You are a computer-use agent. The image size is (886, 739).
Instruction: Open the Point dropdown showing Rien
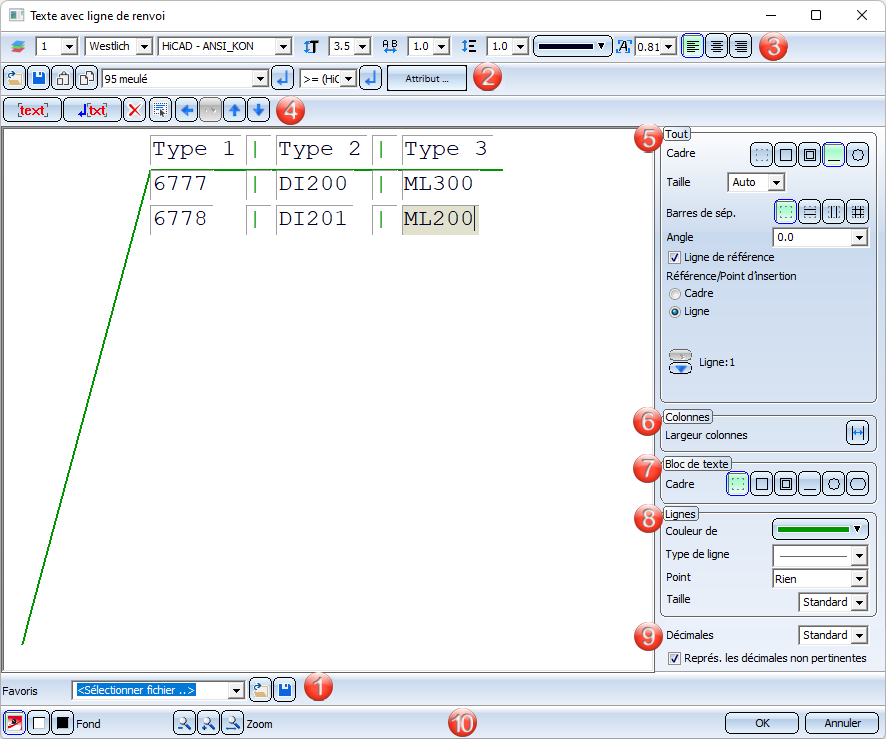tap(859, 579)
